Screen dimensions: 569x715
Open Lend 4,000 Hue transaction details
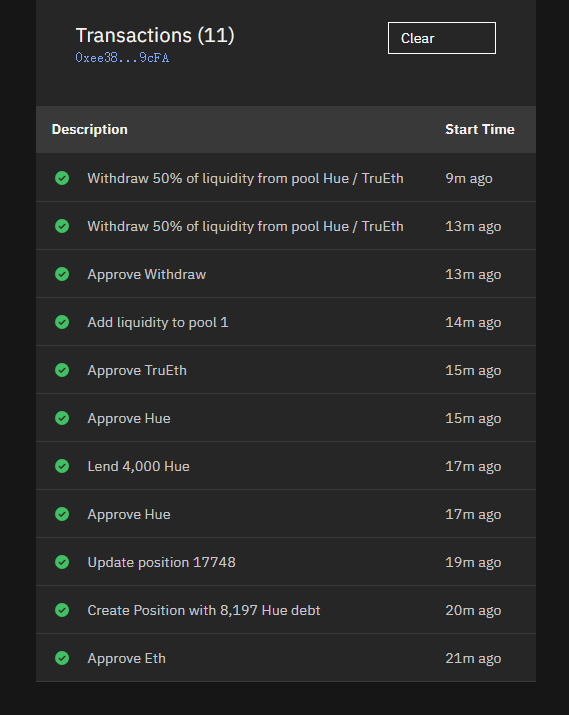pos(286,466)
